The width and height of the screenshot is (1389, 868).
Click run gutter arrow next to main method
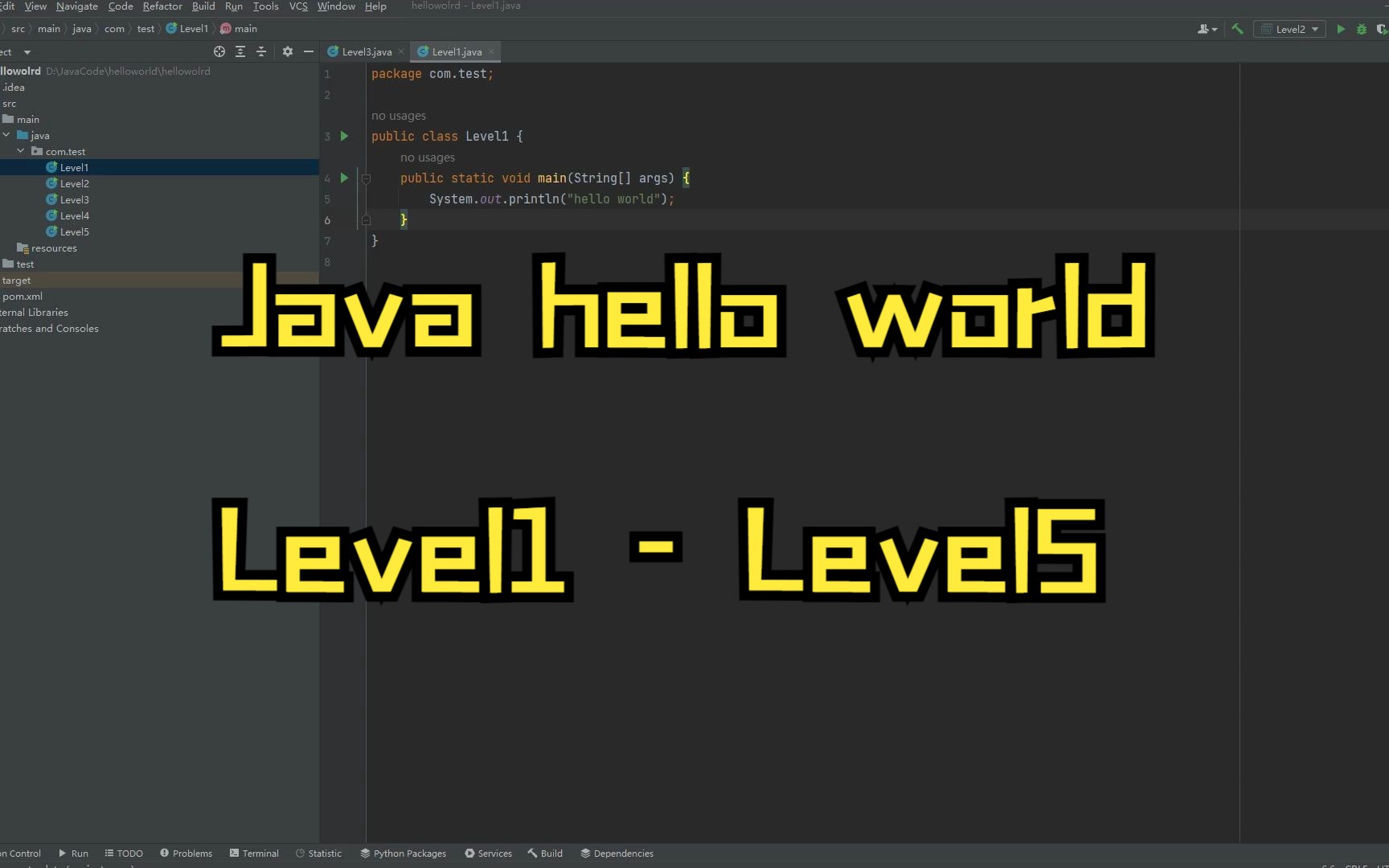344,178
